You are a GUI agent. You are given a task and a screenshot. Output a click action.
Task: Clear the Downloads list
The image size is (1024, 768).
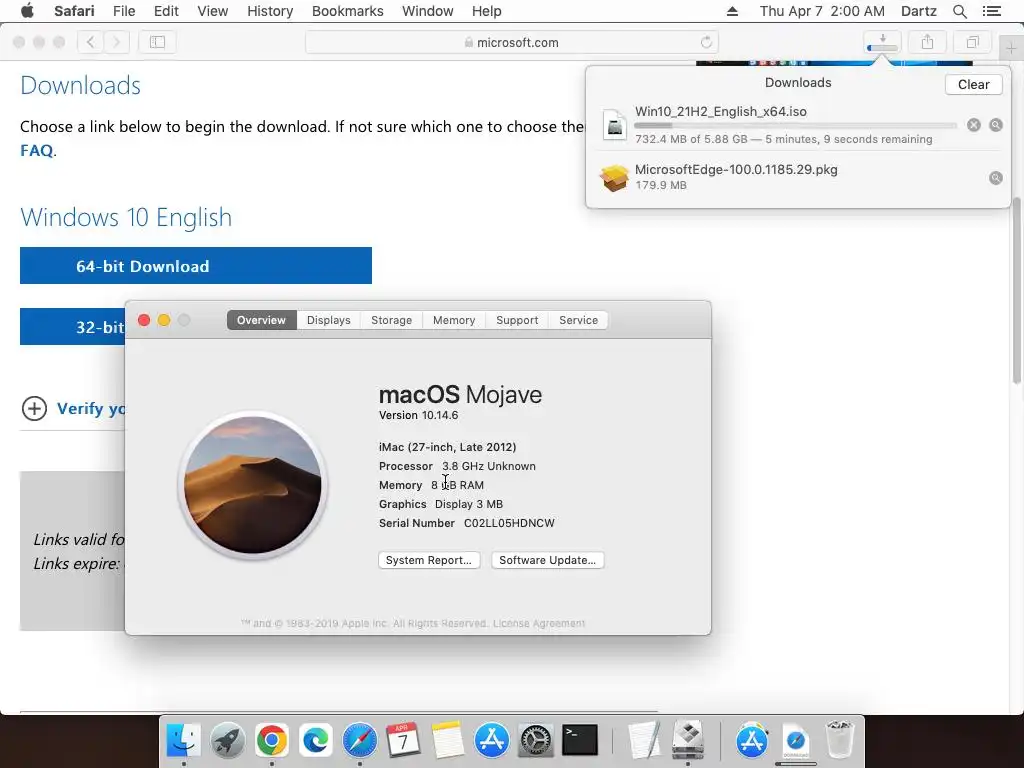973,84
